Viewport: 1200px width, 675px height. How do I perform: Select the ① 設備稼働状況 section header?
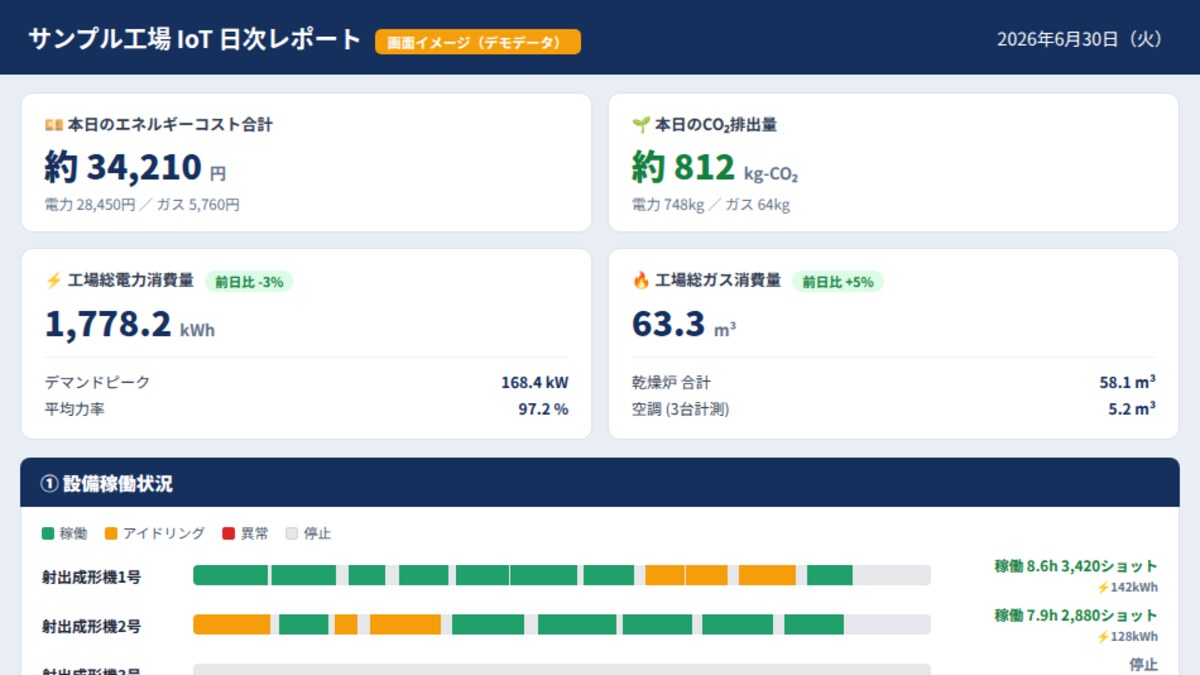pyautogui.click(x=600, y=483)
